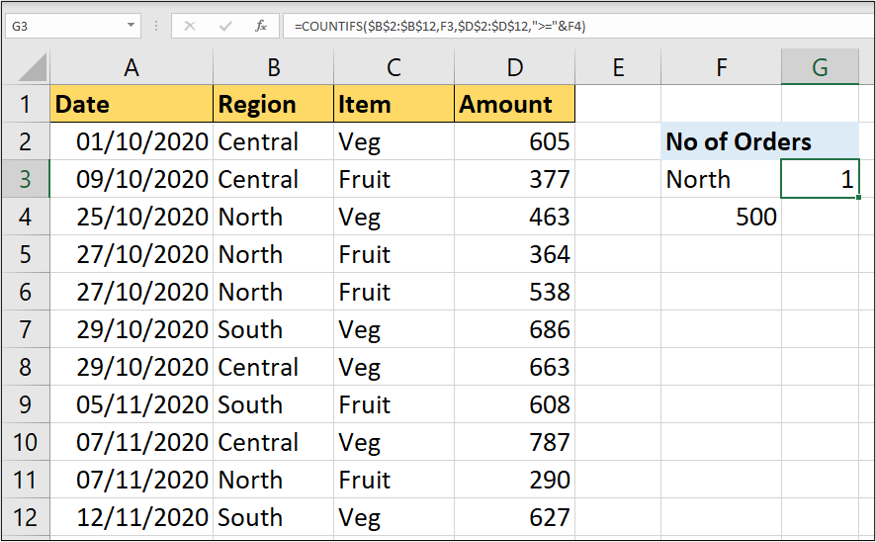
Task: Click date cell 01/10/2020
Action: 131,141
